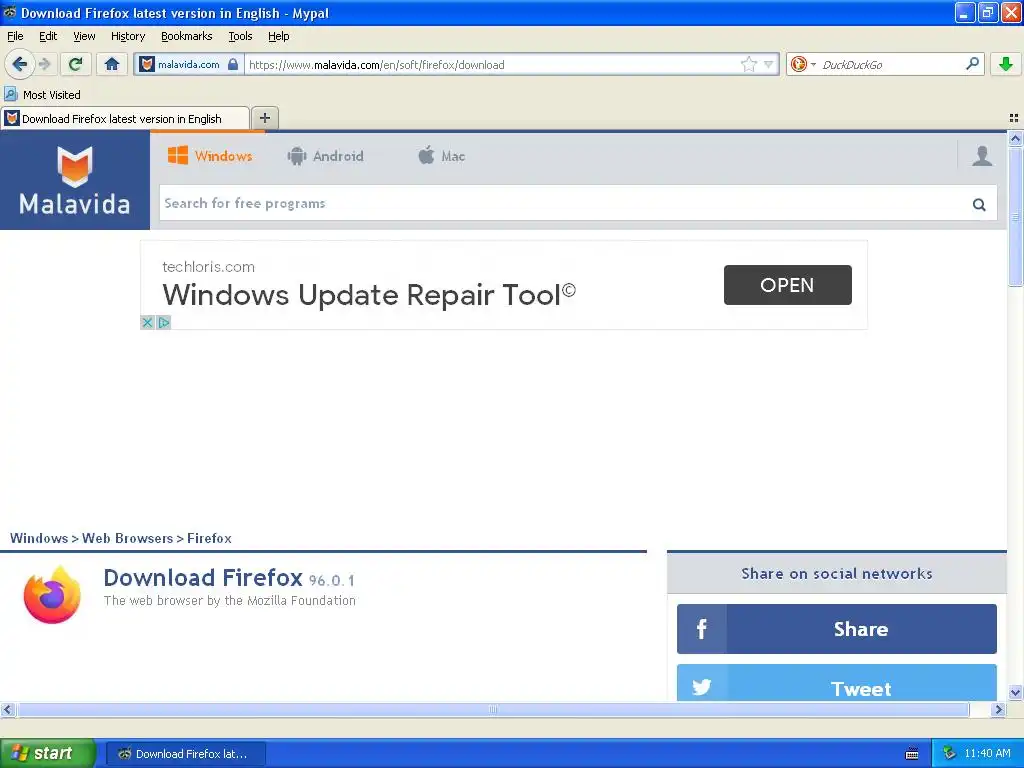Switch to the Windows platform tab

pos(210,156)
